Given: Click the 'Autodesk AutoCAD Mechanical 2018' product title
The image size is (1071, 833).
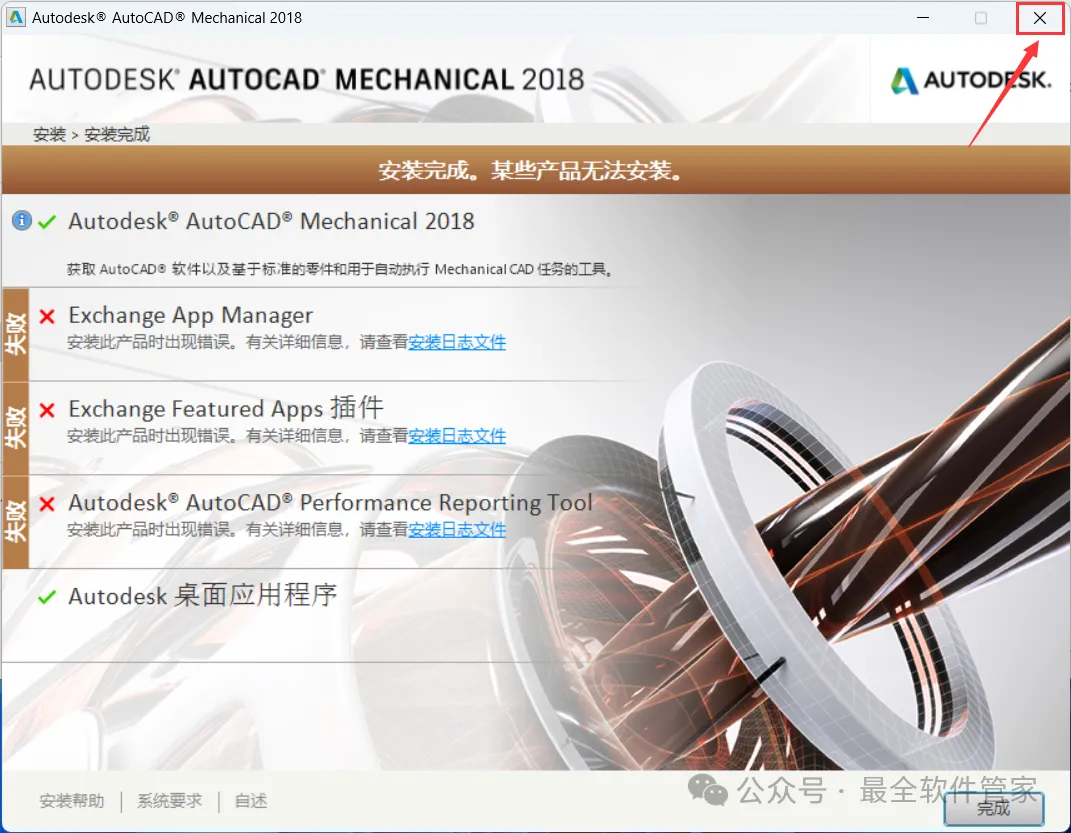Looking at the screenshot, I should click(271, 221).
